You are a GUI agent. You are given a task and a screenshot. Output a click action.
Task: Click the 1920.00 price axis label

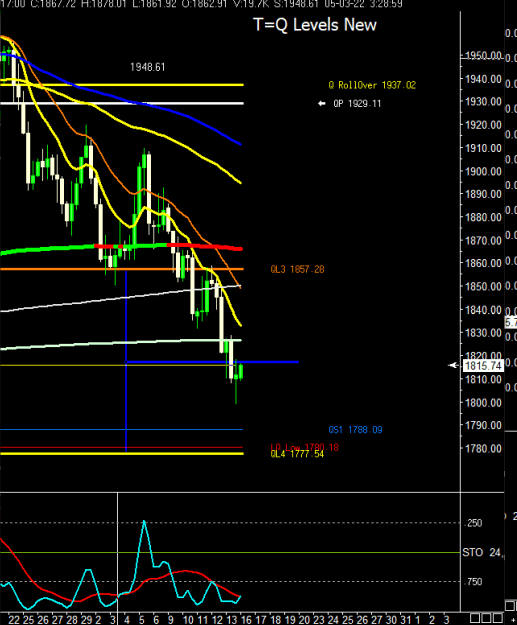(x=484, y=125)
